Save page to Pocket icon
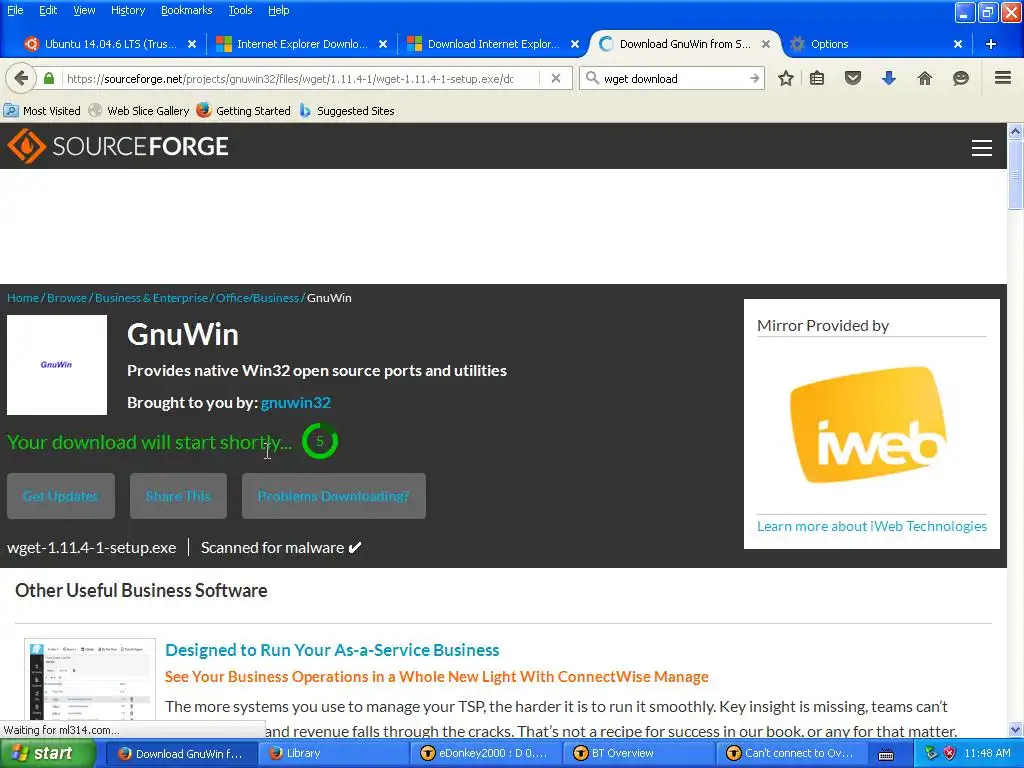This screenshot has width=1024, height=768. coord(853,78)
